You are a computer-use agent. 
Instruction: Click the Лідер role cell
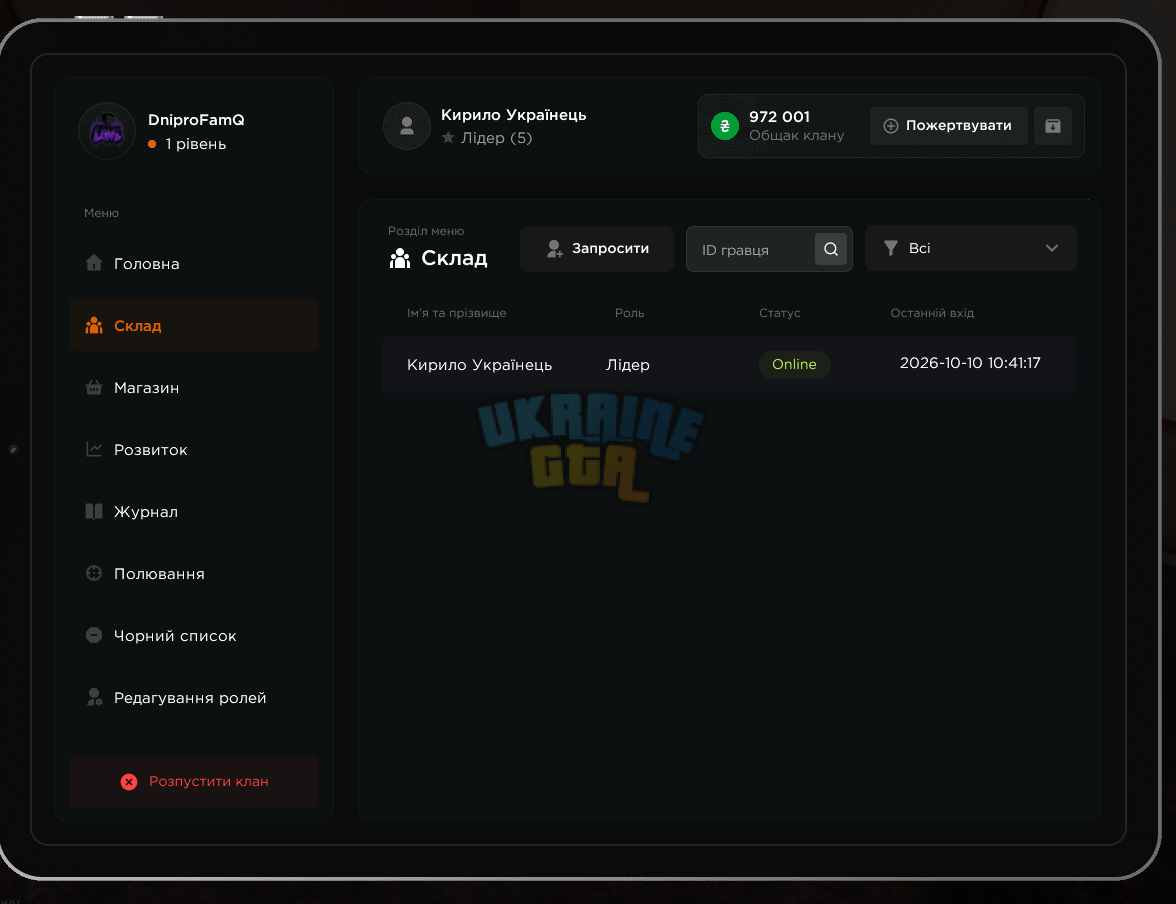click(628, 365)
